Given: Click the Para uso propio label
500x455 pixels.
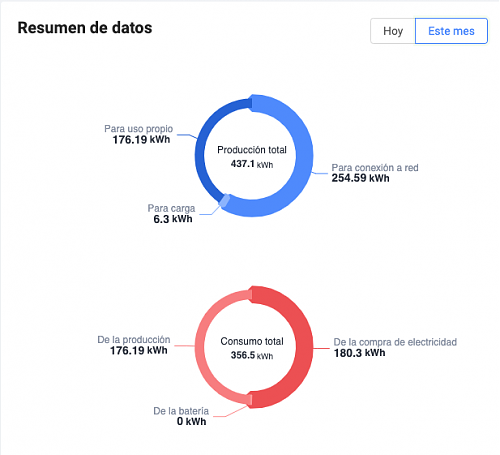Looking at the screenshot, I should [x=139, y=129].
